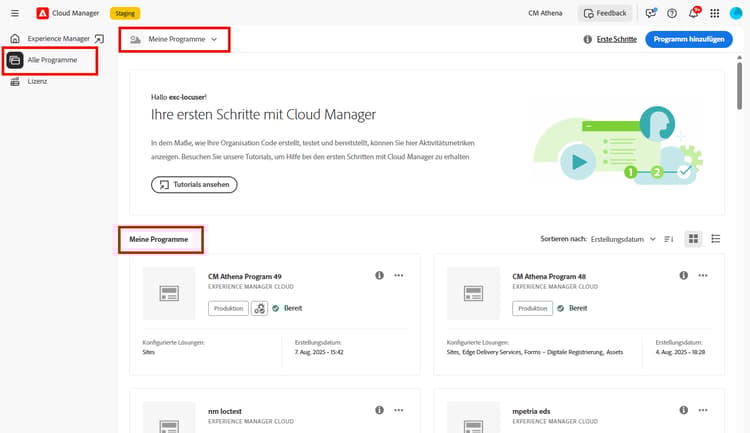Click Tutorials ansehen button
This screenshot has height=433, width=750.
[x=194, y=185]
